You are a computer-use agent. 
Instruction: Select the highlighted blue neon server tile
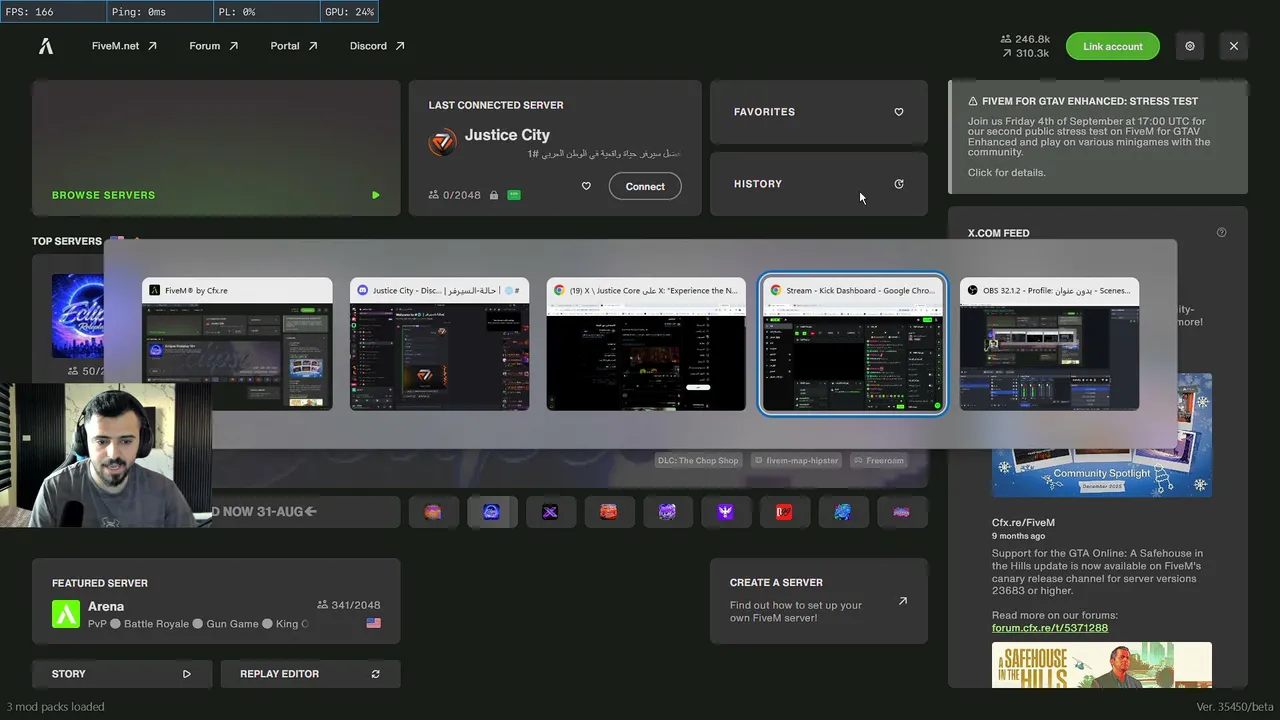coord(491,512)
